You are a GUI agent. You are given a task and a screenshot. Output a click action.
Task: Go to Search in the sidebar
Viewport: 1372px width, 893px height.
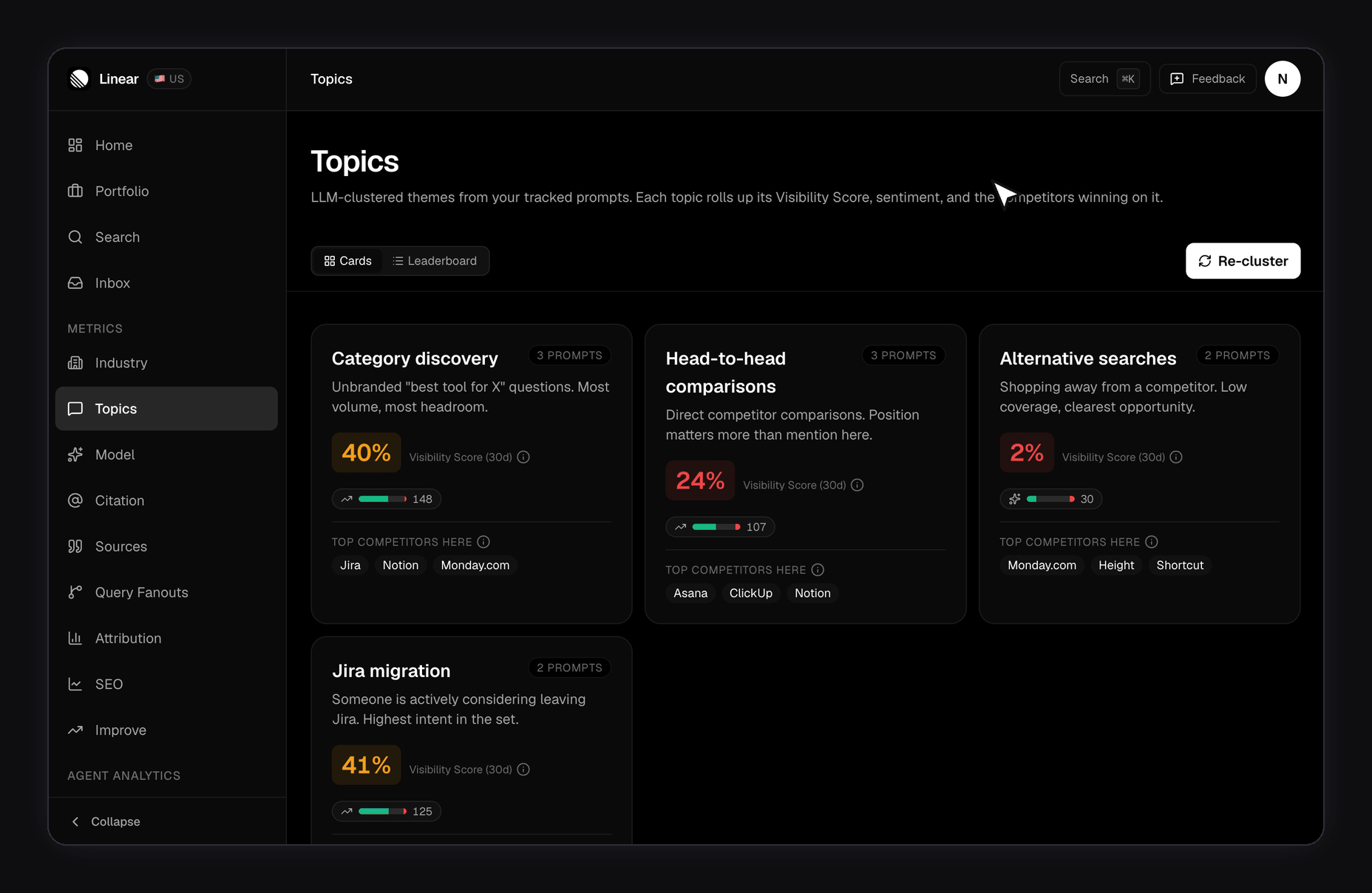pyautogui.click(x=166, y=237)
